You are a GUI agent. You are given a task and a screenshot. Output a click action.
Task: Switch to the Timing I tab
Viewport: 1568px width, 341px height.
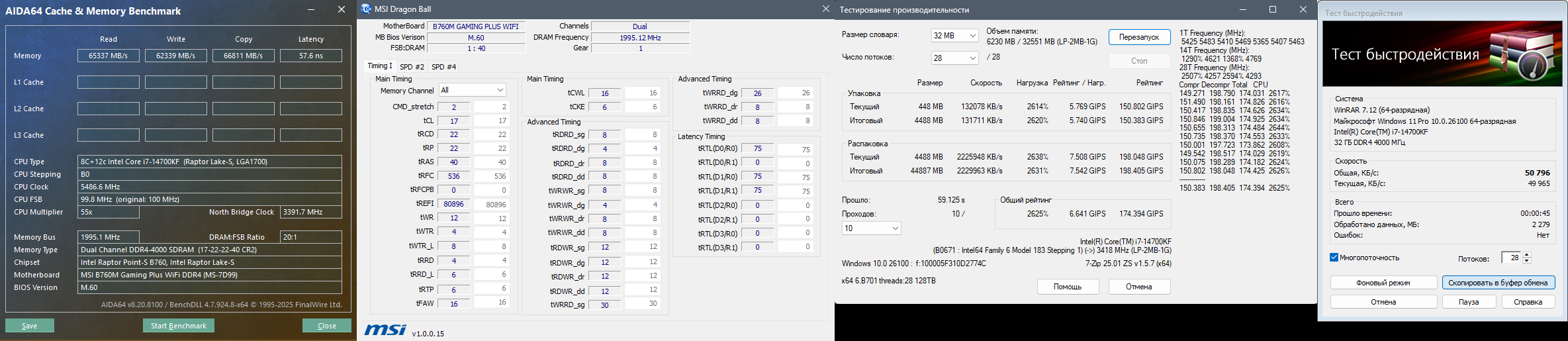pyautogui.click(x=380, y=66)
